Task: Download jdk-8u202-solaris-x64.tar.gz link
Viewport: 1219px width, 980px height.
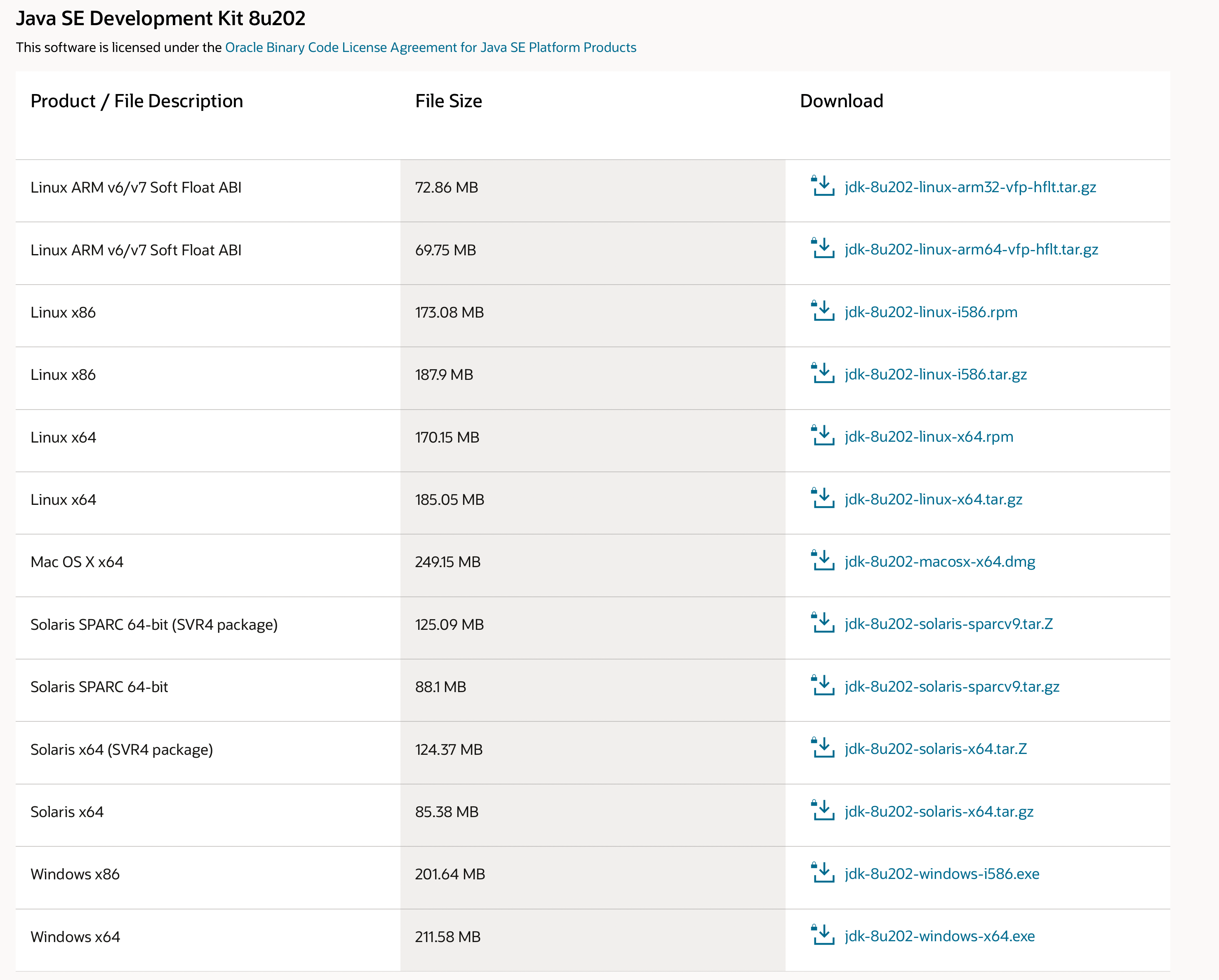Action: [939, 811]
